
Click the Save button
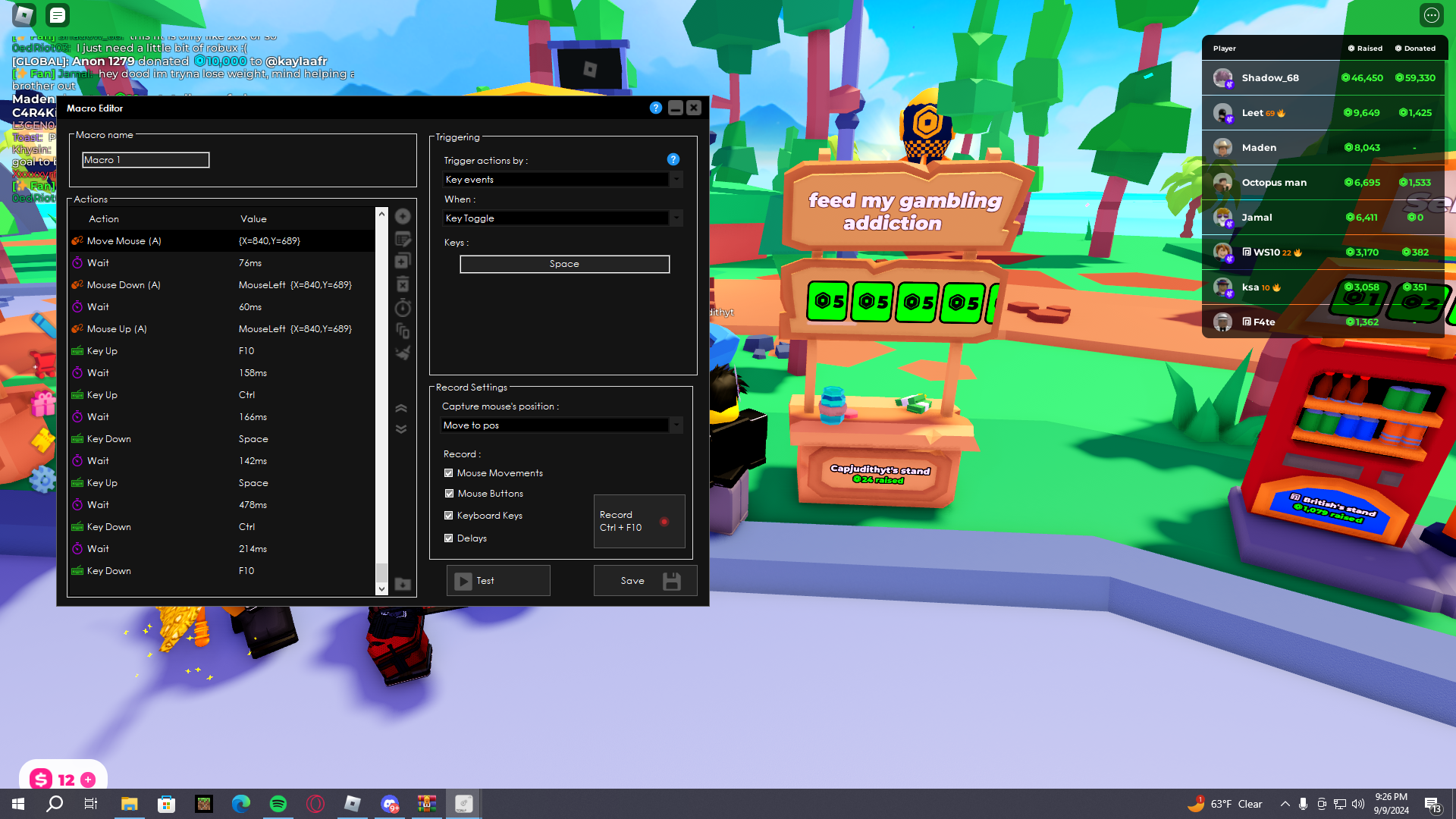(645, 581)
